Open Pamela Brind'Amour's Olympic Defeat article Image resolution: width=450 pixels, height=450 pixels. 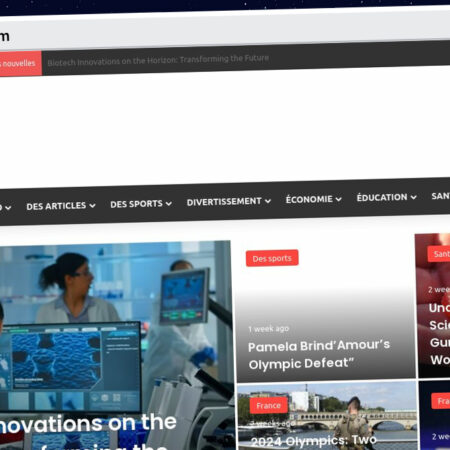click(x=319, y=354)
